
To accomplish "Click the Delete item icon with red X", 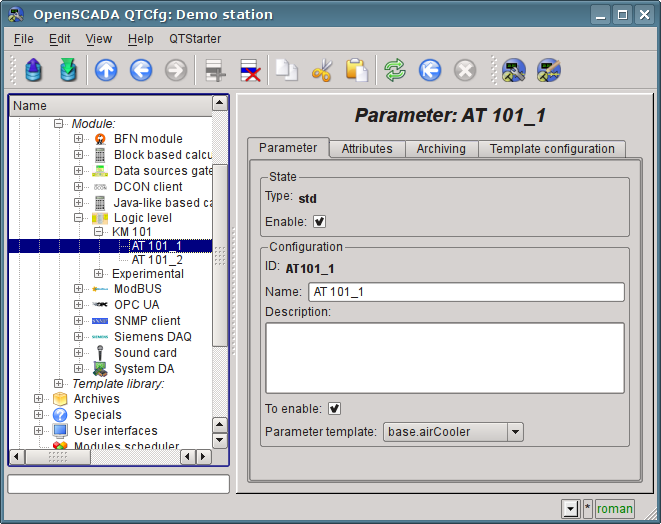I will 249,70.
